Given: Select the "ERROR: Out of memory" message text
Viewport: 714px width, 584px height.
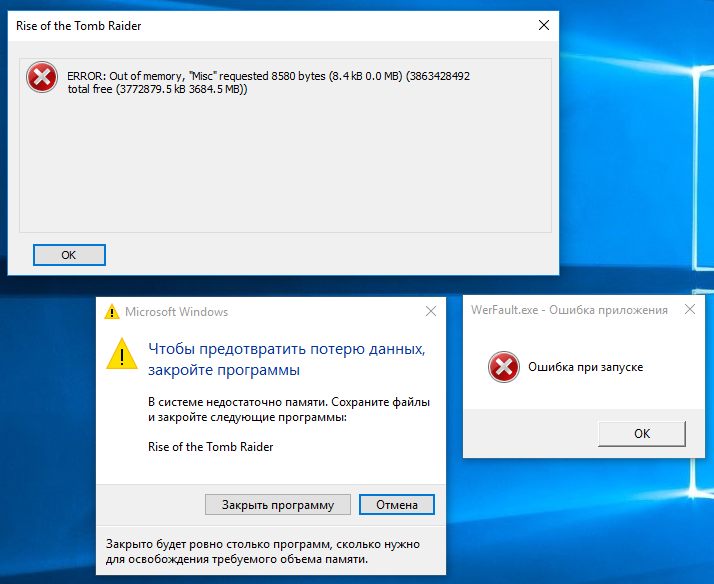Looking at the screenshot, I should coord(269,82).
